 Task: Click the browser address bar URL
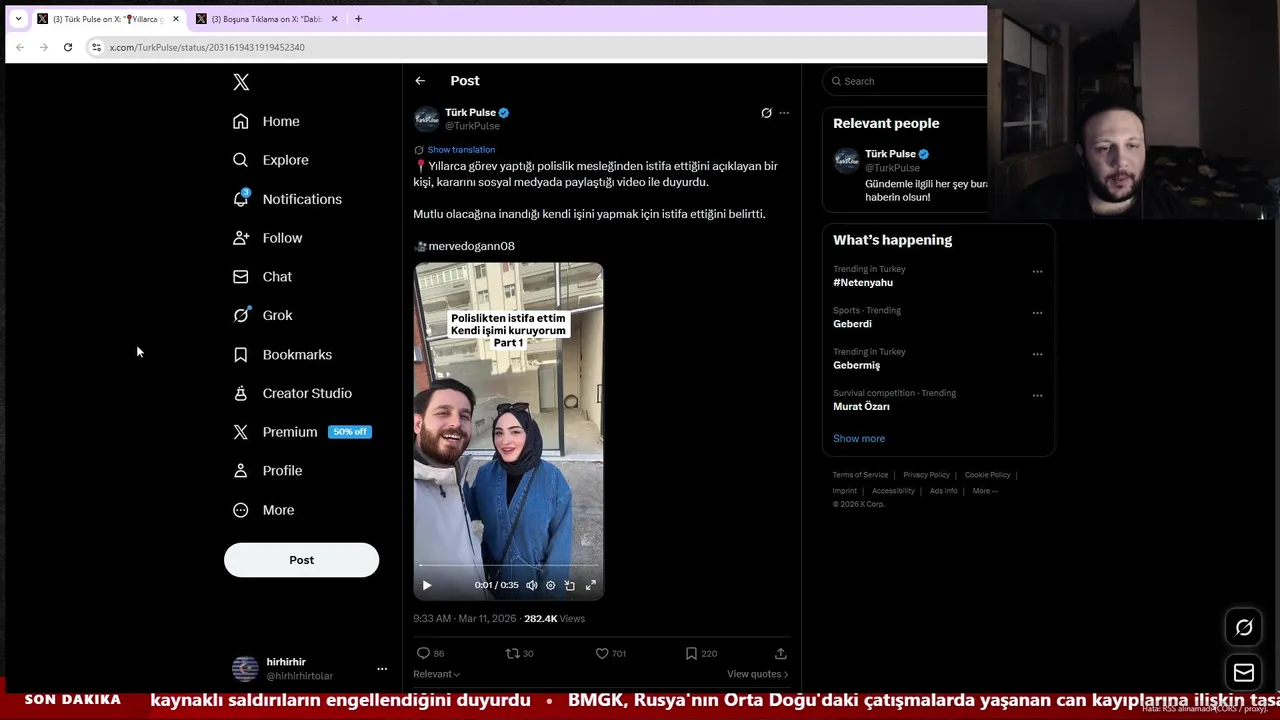click(x=207, y=47)
